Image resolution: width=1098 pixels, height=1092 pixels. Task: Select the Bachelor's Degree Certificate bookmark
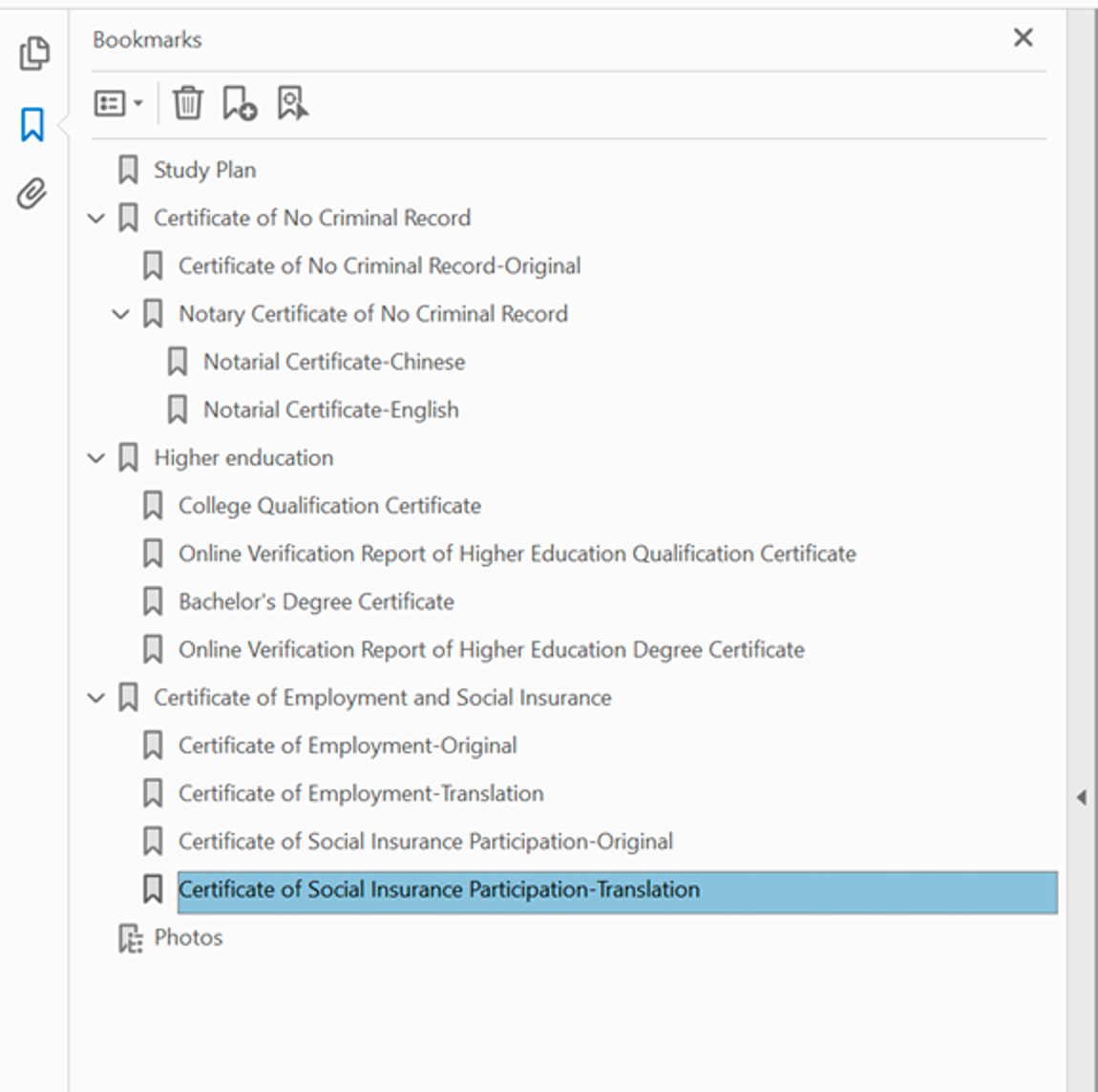[316, 601]
